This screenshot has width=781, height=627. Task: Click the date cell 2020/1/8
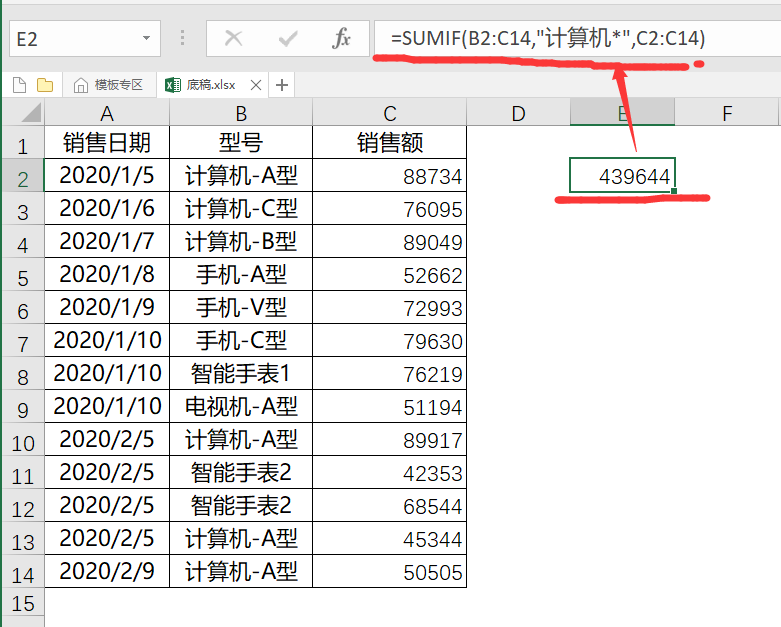[x=107, y=274]
